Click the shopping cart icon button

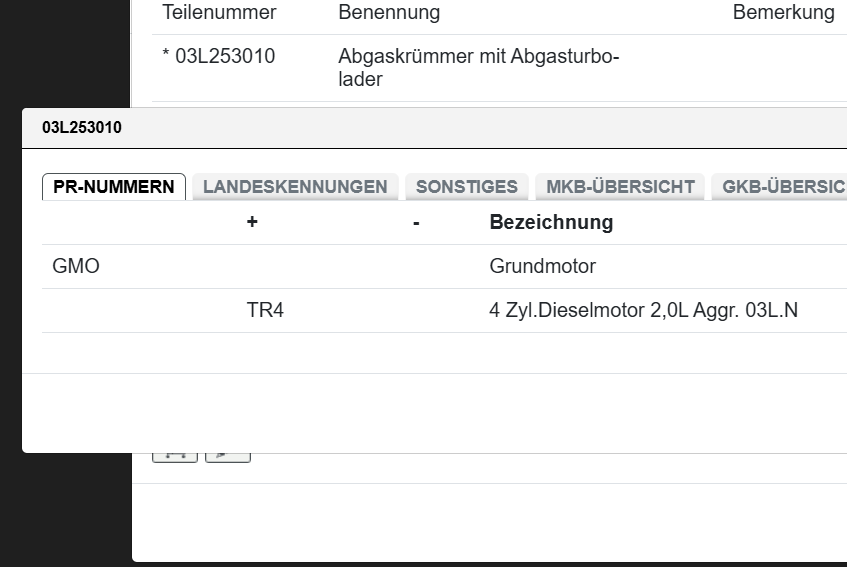pos(175,458)
